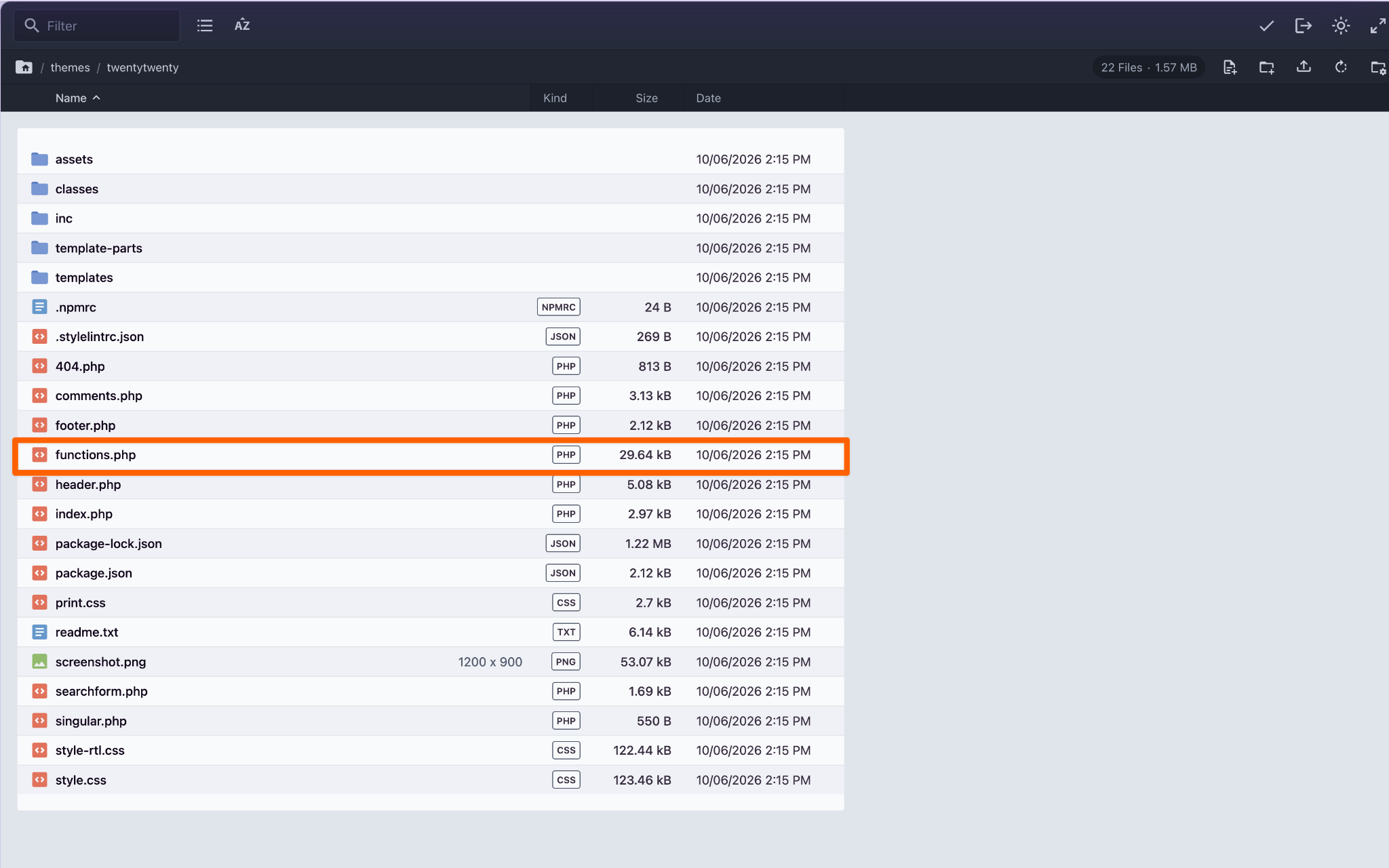The height and width of the screenshot is (868, 1389).
Task: Select the .stylelintrc.json file
Action: (431, 336)
